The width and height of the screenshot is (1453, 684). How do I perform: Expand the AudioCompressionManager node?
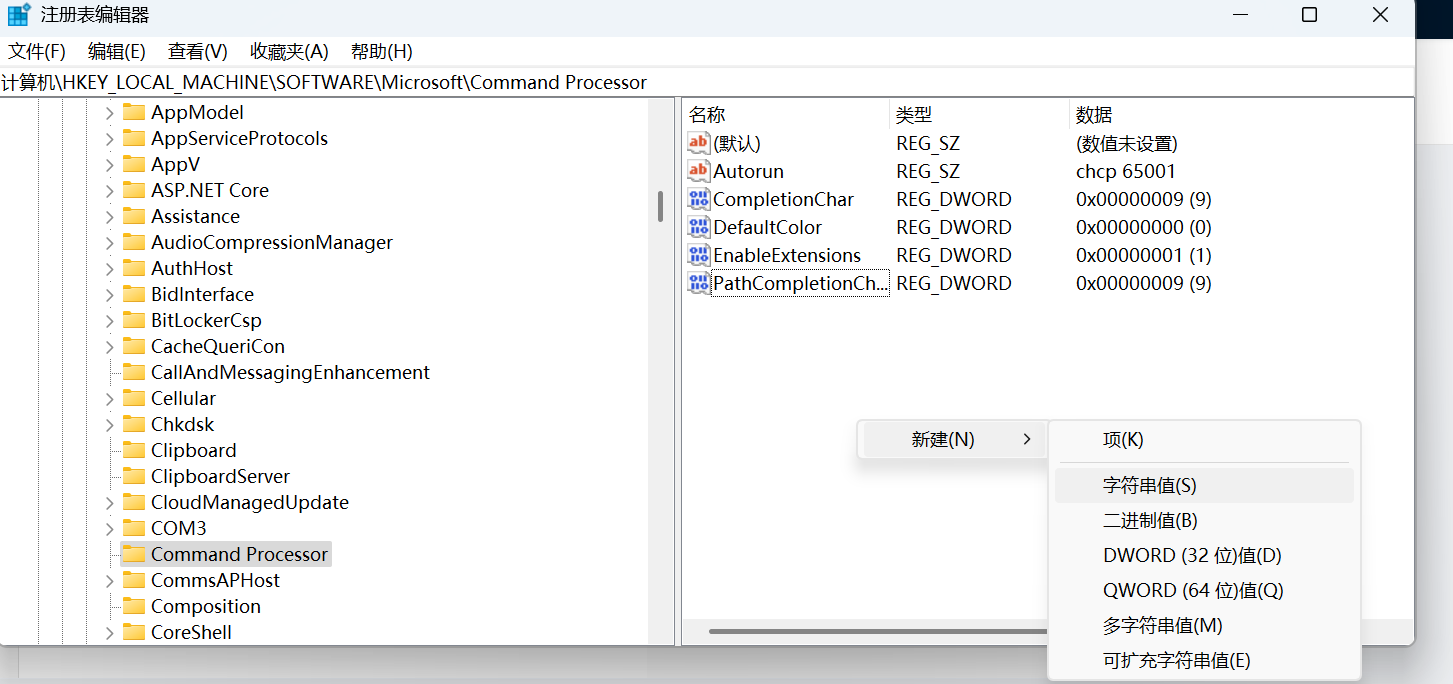tap(110, 242)
